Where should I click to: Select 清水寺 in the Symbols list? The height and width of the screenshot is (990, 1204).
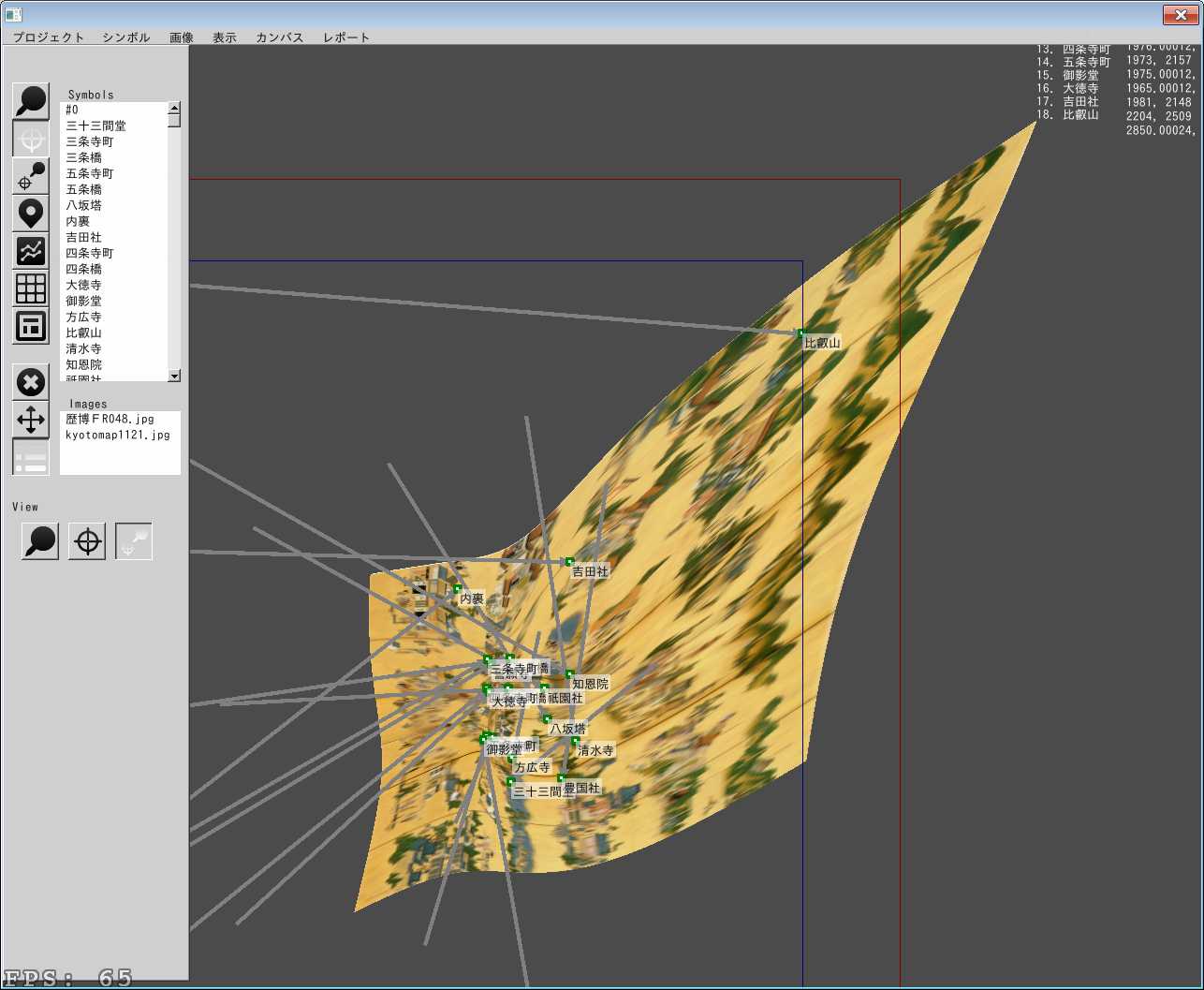[x=113, y=348]
